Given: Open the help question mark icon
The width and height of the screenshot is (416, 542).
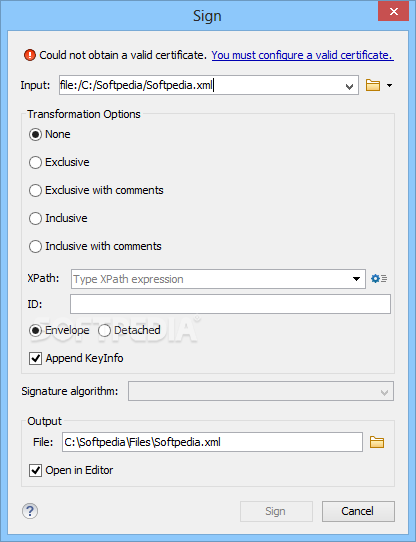Looking at the screenshot, I should pyautogui.click(x=30, y=511).
